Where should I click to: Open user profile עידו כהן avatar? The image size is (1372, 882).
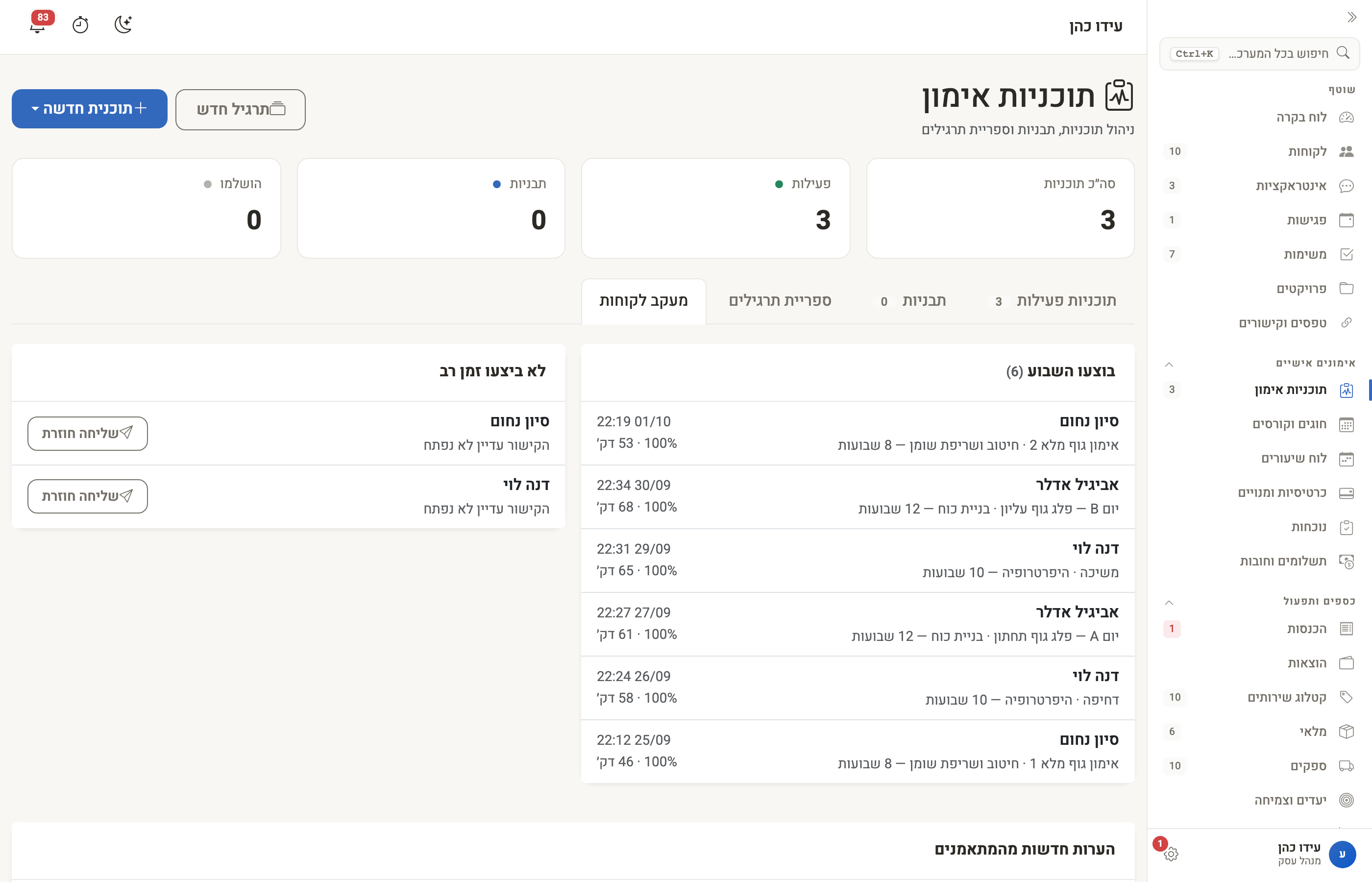(1342, 854)
